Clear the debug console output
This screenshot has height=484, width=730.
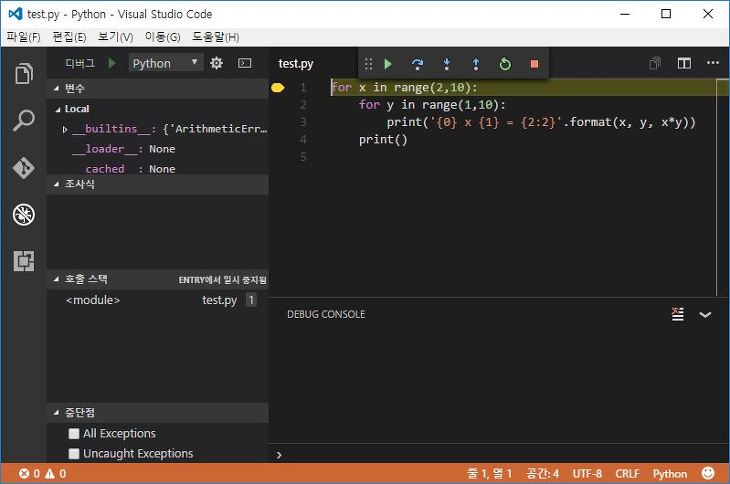click(x=678, y=314)
